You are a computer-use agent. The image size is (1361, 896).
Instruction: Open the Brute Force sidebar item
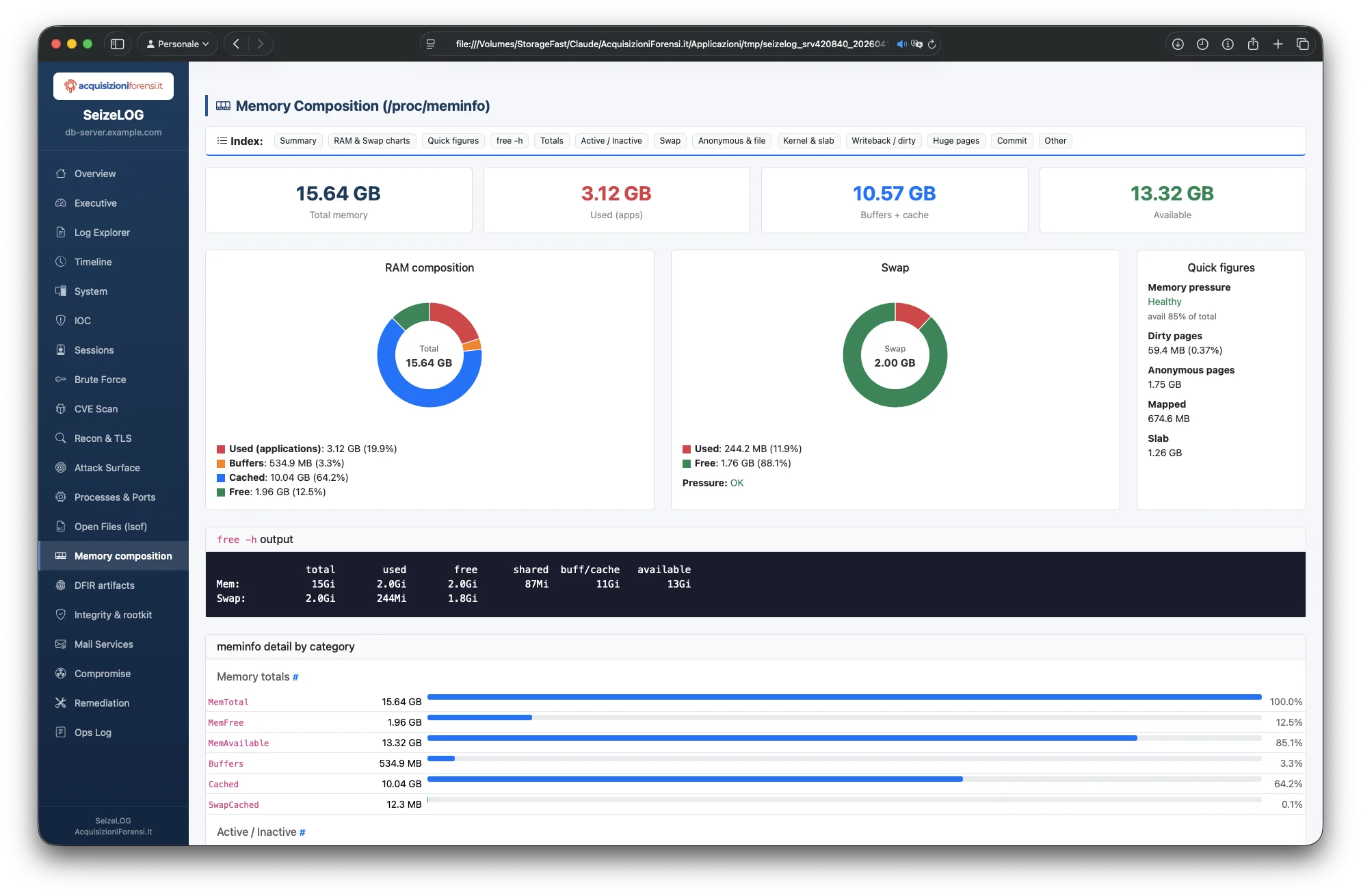100,380
